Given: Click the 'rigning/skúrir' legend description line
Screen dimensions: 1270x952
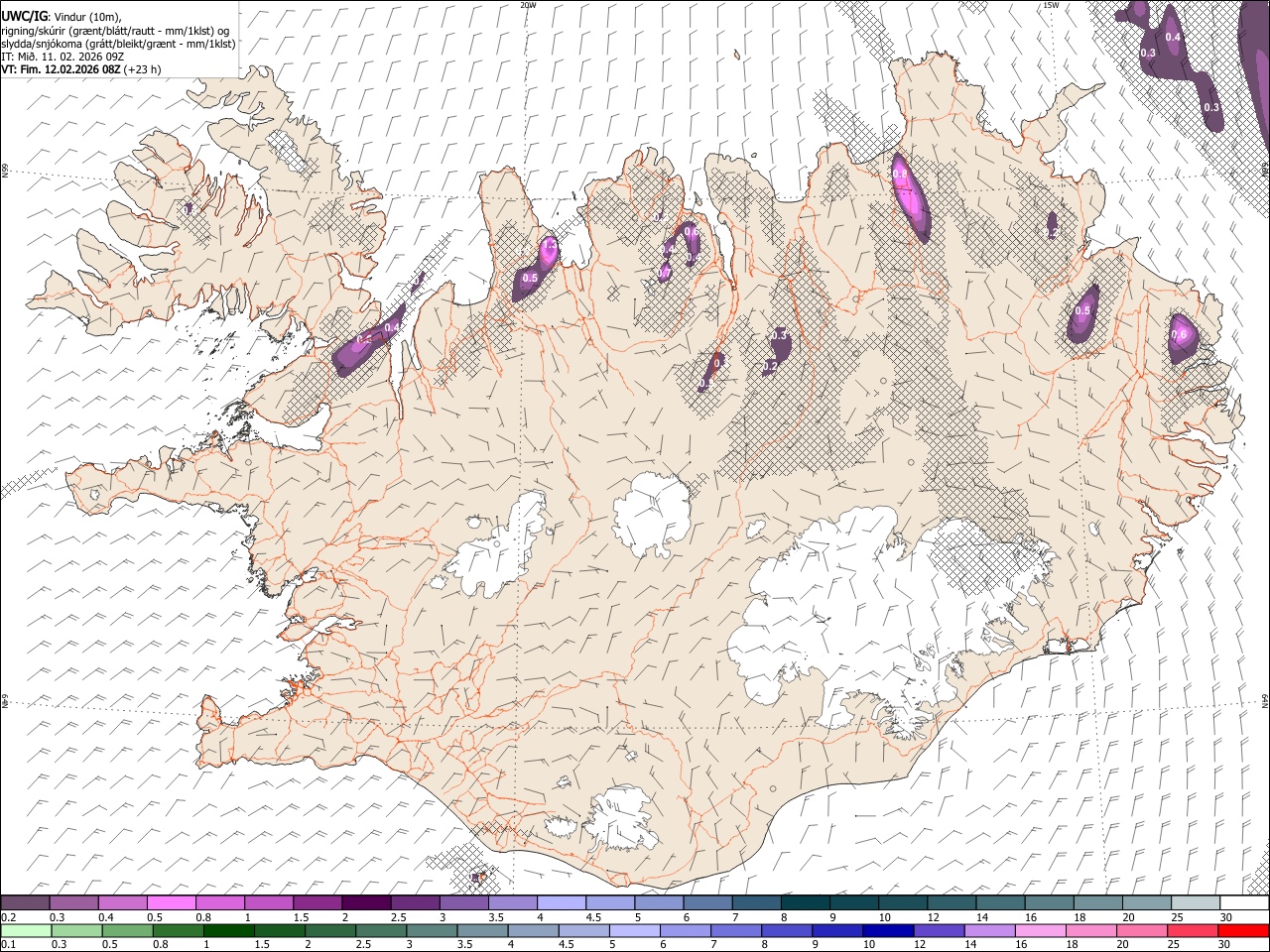Looking at the screenshot, I should point(116,31).
